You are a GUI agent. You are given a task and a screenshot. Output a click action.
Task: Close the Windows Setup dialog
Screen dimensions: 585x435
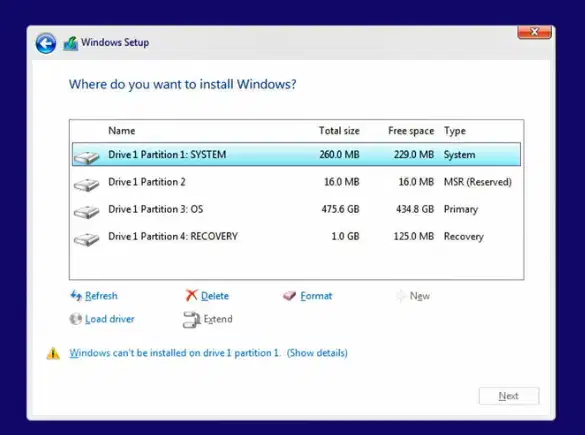click(534, 32)
